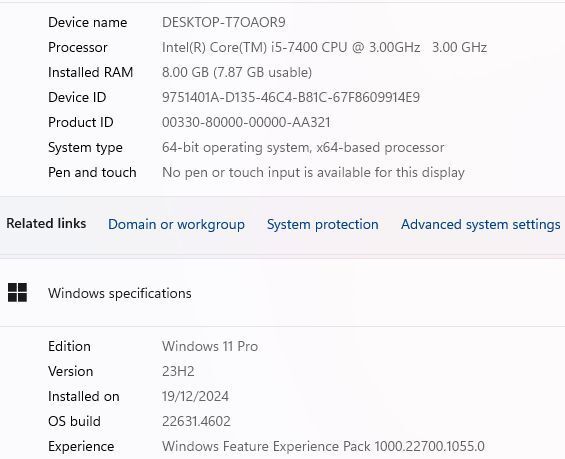Click the Installed RAM value 8.00 GB
The width and height of the screenshot is (565, 459).
[237, 72]
